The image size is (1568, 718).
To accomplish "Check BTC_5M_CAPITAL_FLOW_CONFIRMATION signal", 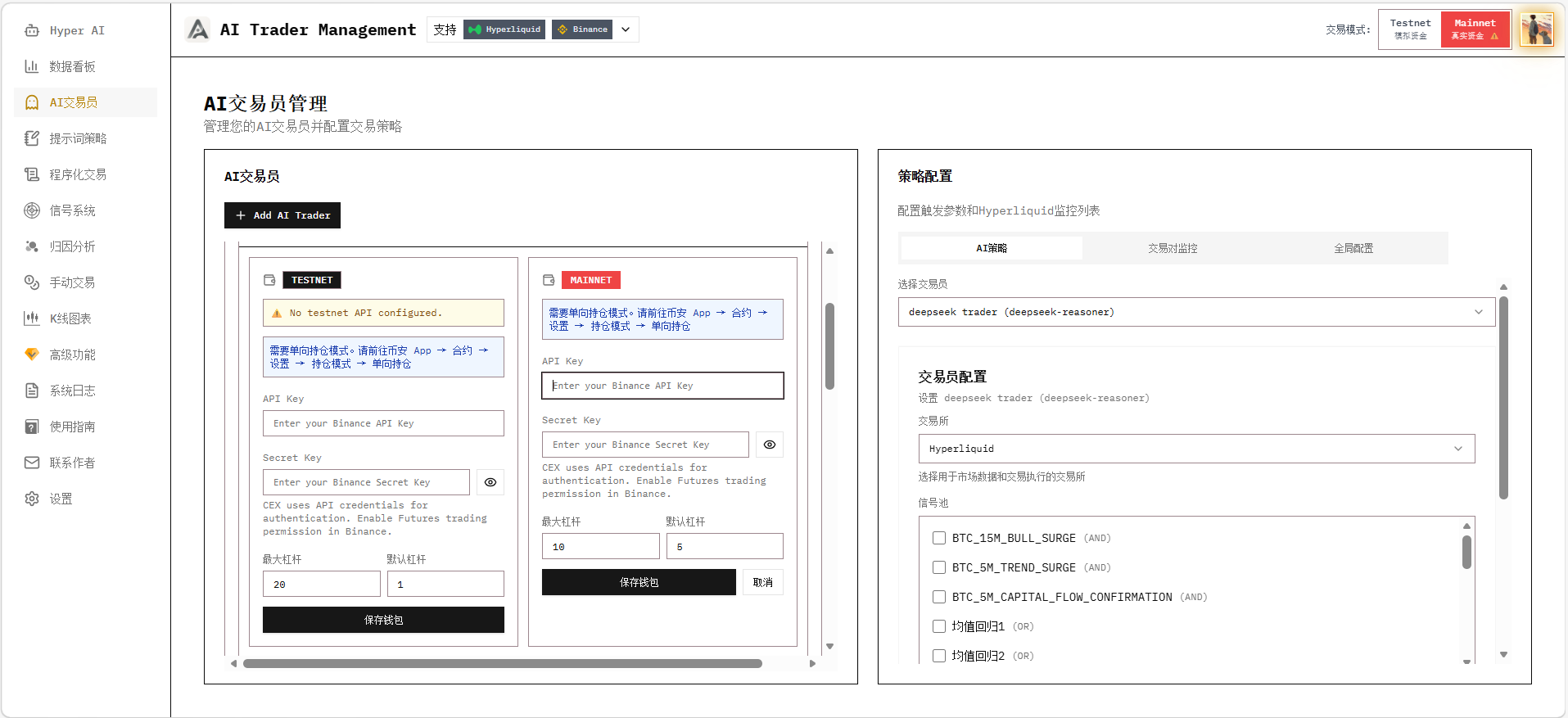I will pos(939,597).
